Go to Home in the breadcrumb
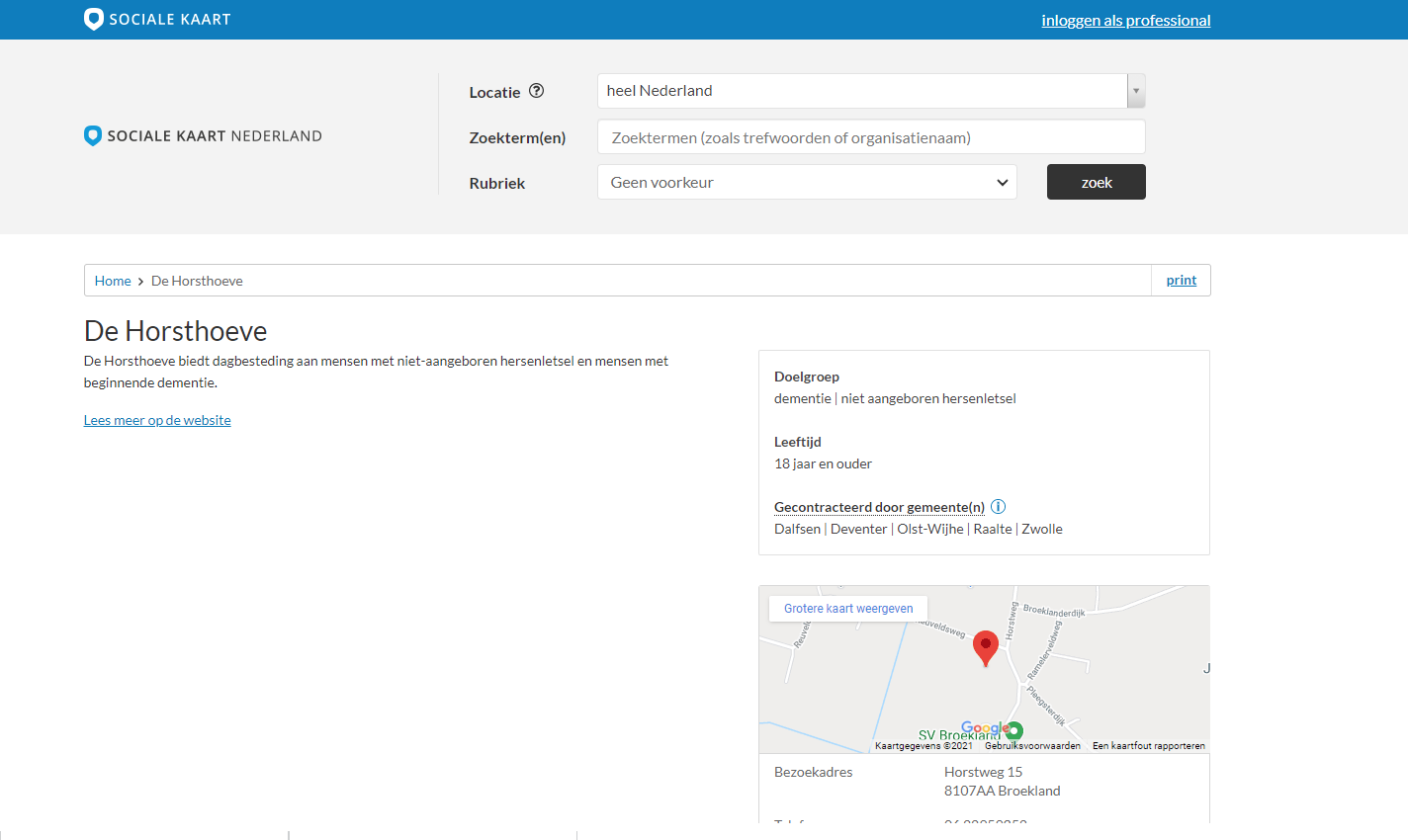Image resolution: width=1408 pixels, height=840 pixels. point(113,281)
